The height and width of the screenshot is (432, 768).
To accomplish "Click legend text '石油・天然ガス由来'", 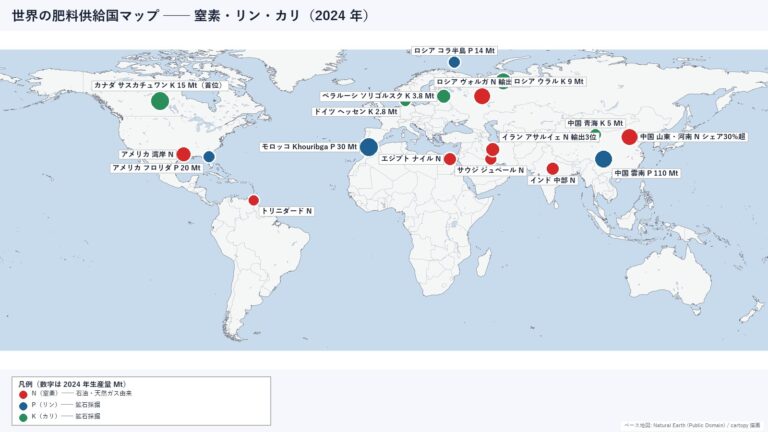I will click(x=103, y=393).
